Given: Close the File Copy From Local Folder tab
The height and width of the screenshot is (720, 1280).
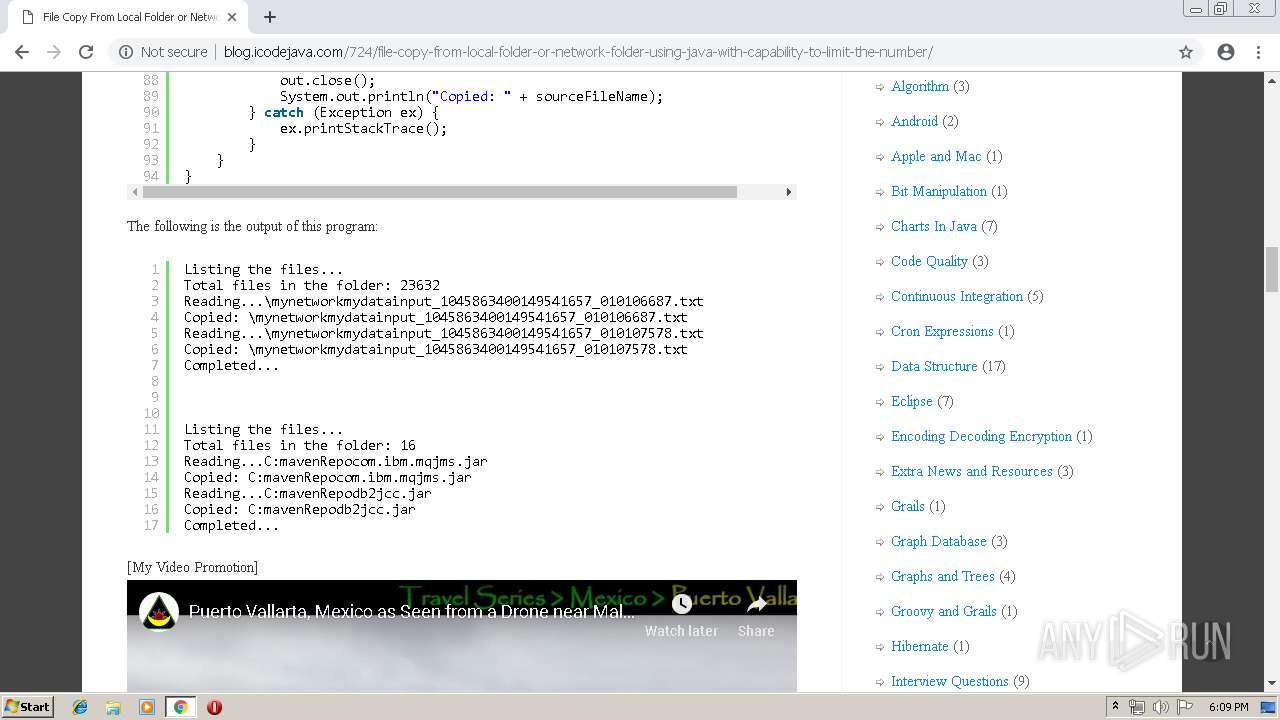Looking at the screenshot, I should (232, 17).
